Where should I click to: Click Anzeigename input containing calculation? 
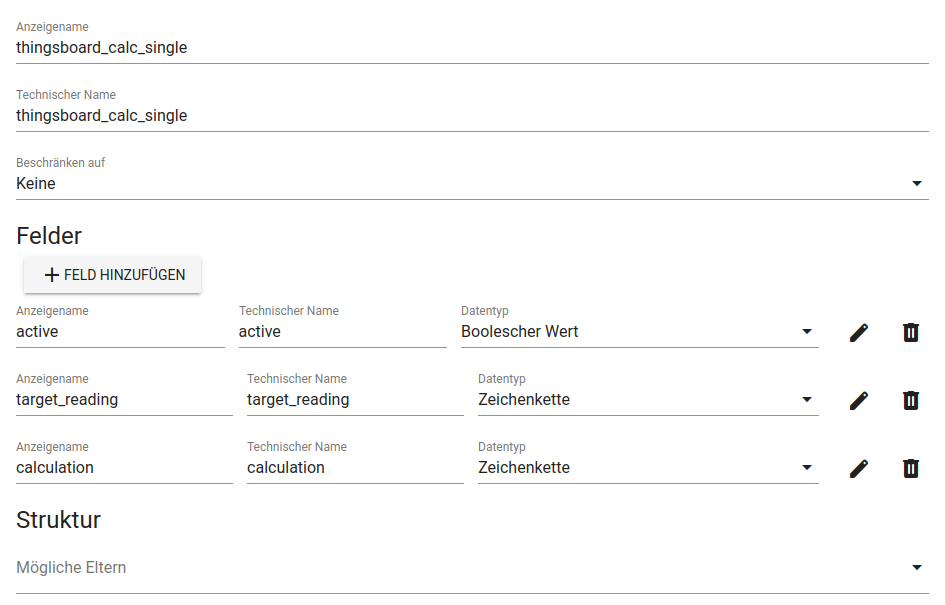[124, 468]
